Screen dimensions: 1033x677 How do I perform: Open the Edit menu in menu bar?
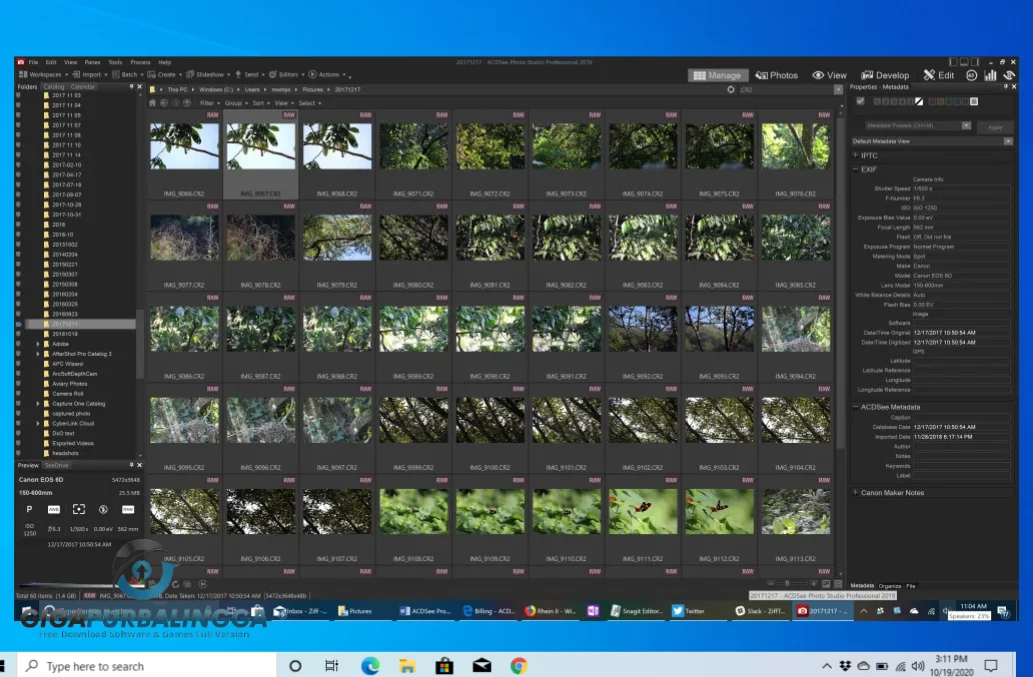point(51,63)
